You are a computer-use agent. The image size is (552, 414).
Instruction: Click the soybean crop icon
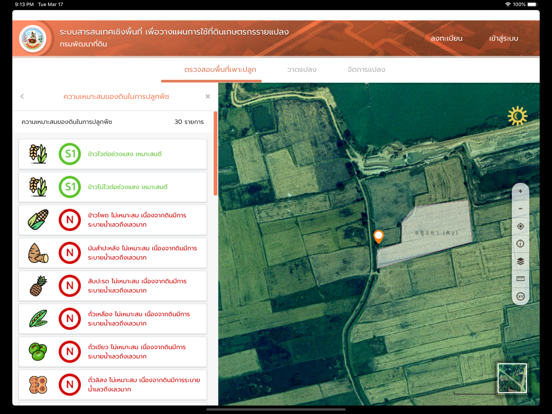(38, 319)
